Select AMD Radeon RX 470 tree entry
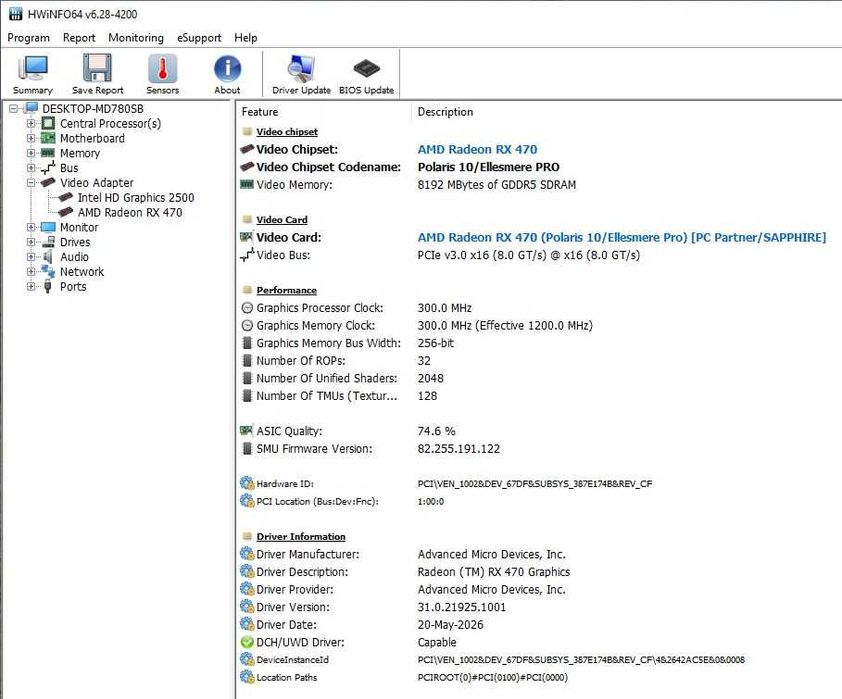This screenshot has height=699, width=842. (129, 213)
